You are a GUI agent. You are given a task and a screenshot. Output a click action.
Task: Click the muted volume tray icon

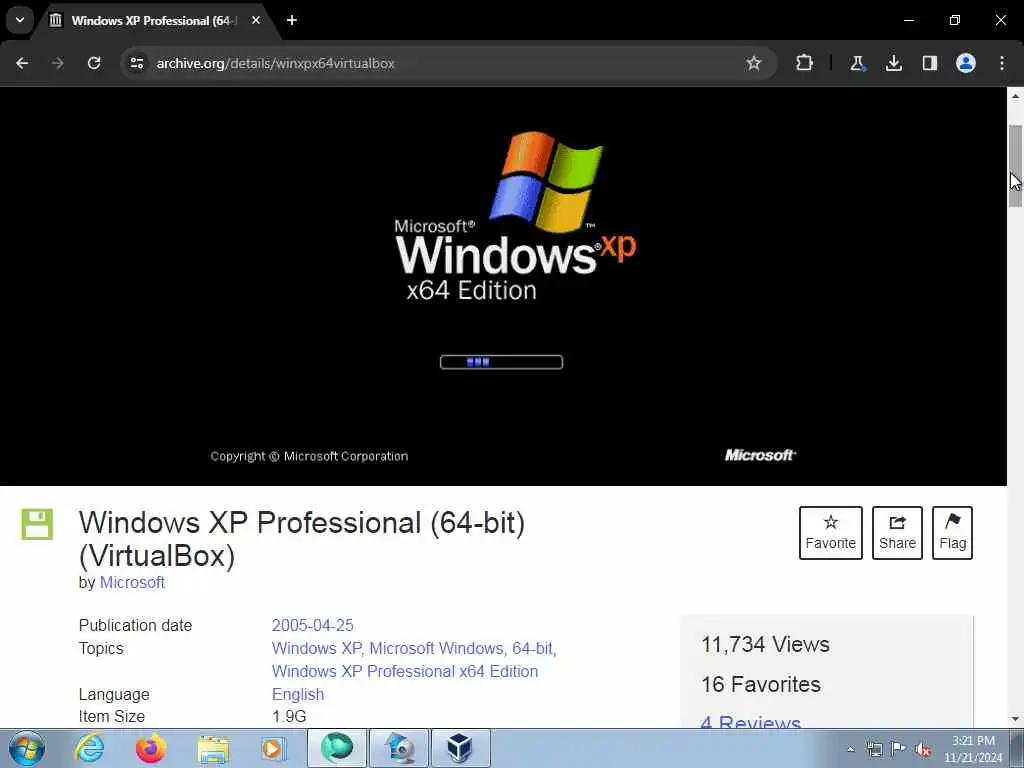(923, 749)
